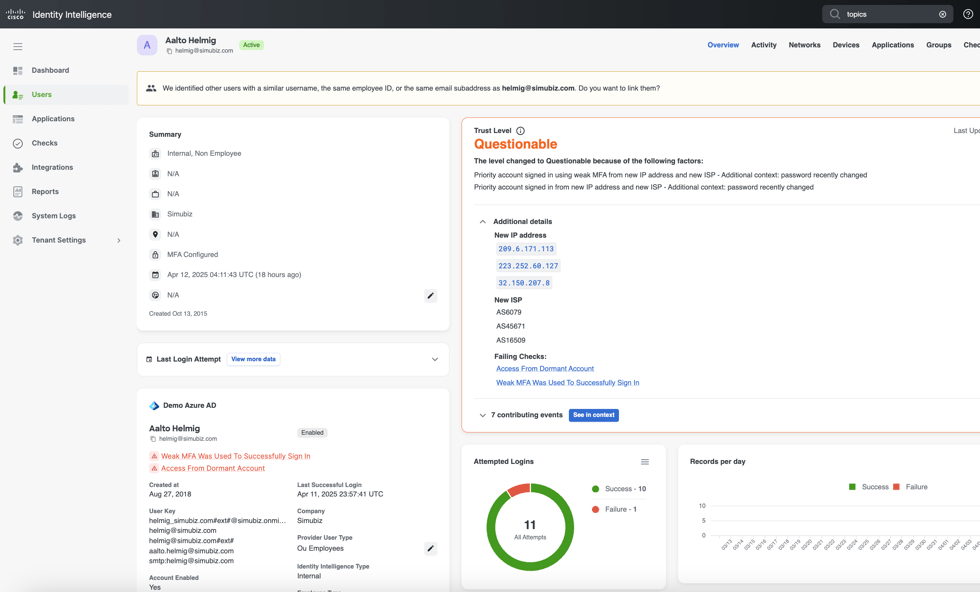Viewport: 980px width, 592px height.
Task: Open the Devices tab
Action: click(x=846, y=45)
